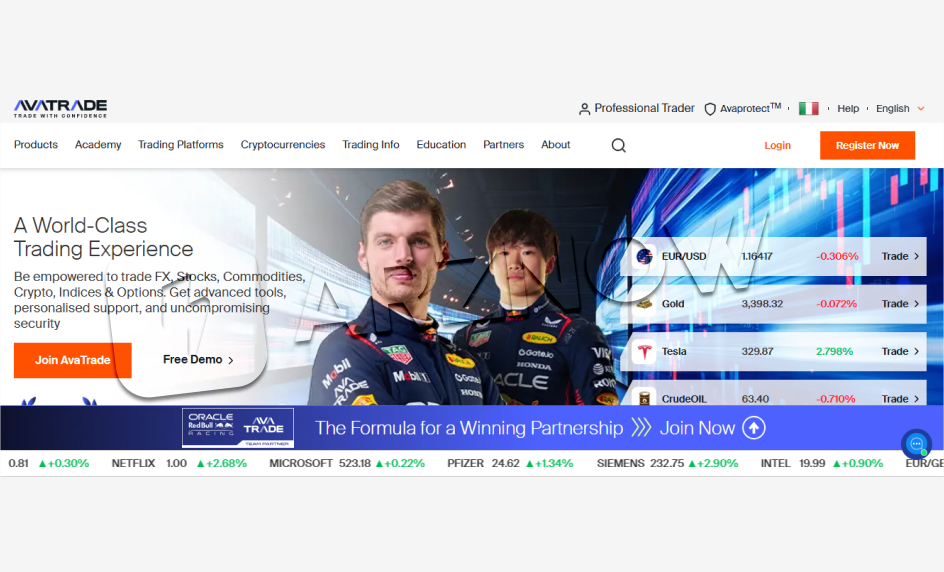
Task: Open the About menu
Action: [555, 145]
